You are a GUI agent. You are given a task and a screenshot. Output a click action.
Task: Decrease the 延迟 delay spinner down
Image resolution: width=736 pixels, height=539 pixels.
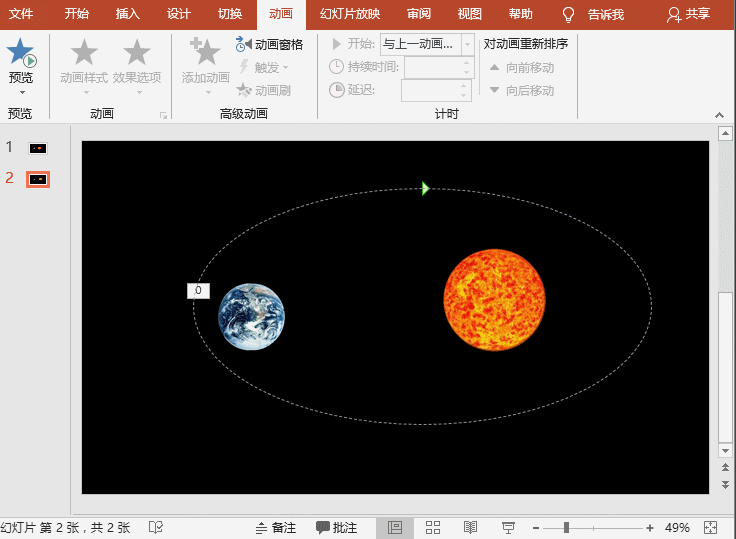(x=463, y=95)
